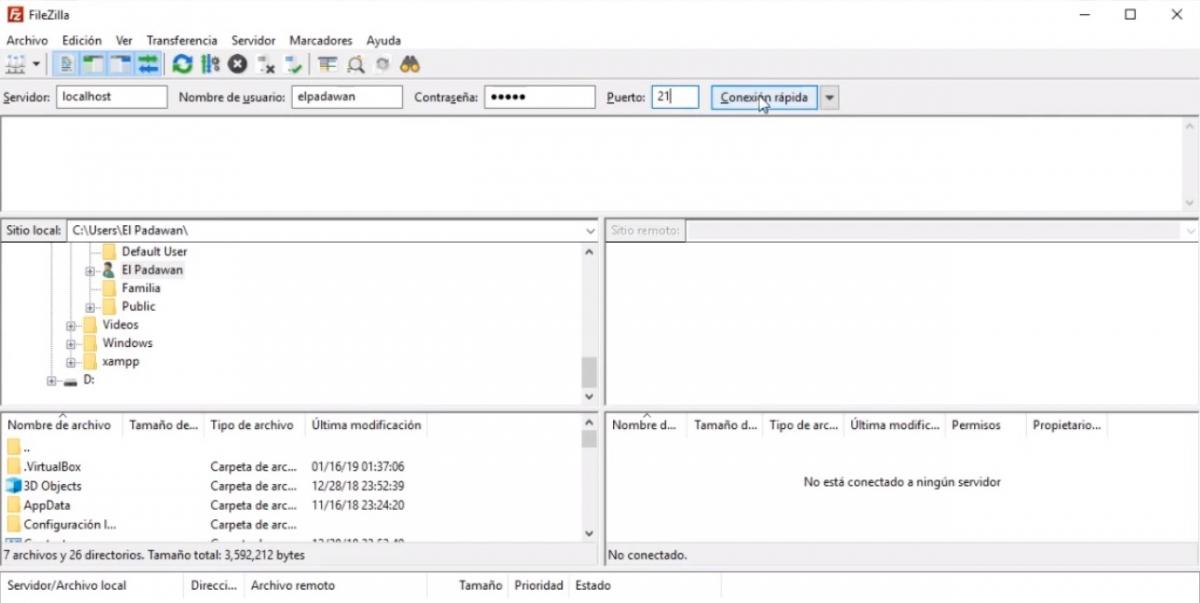Click the Puerto port field
1200x603 pixels.
click(x=675, y=97)
